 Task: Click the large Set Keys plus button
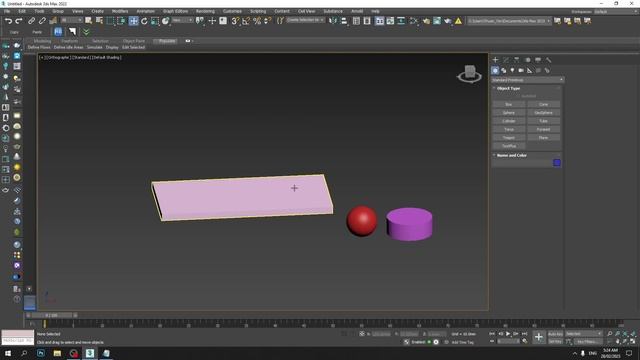pyautogui.click(x=539, y=337)
